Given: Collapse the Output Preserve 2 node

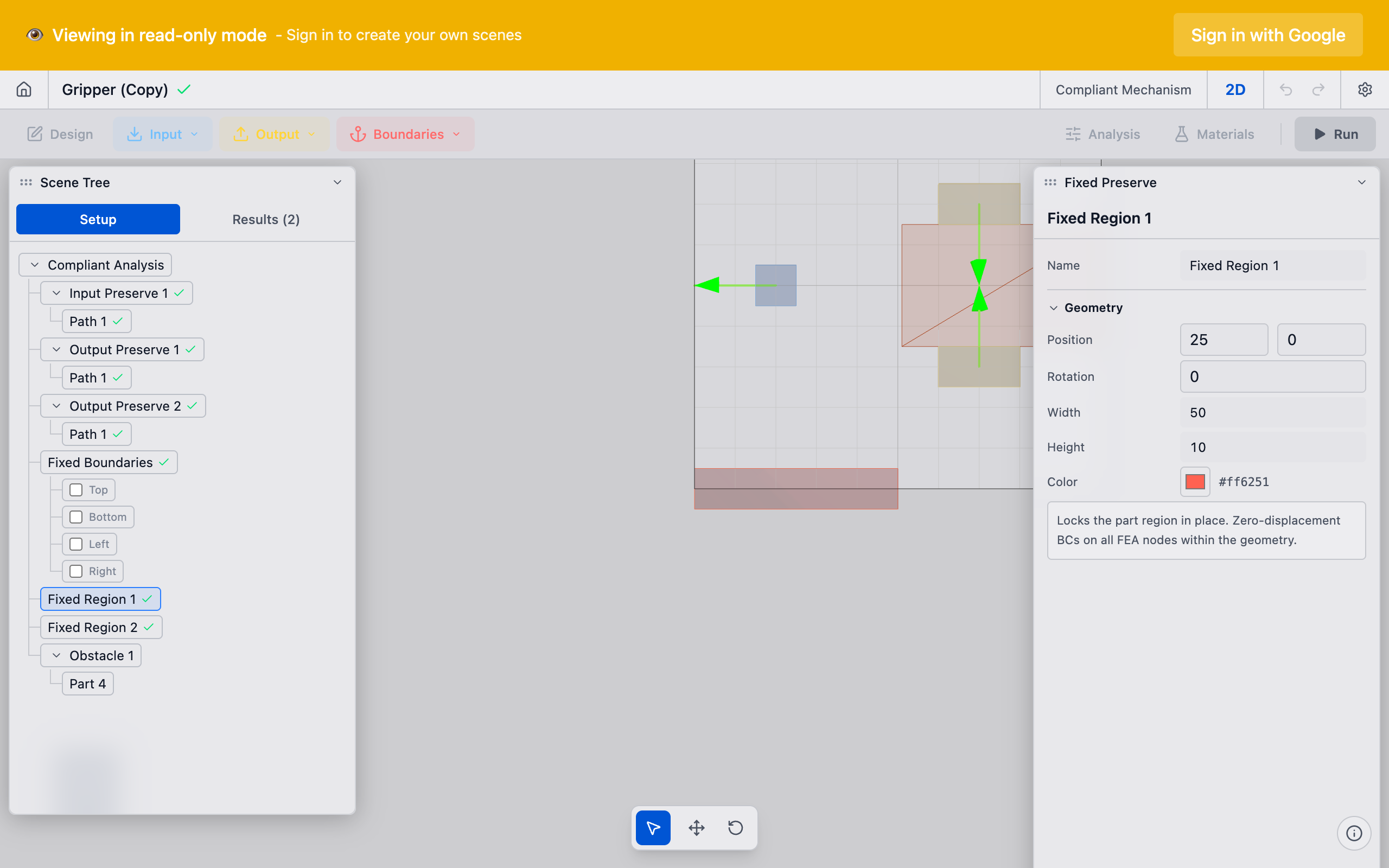Looking at the screenshot, I should (x=56, y=406).
